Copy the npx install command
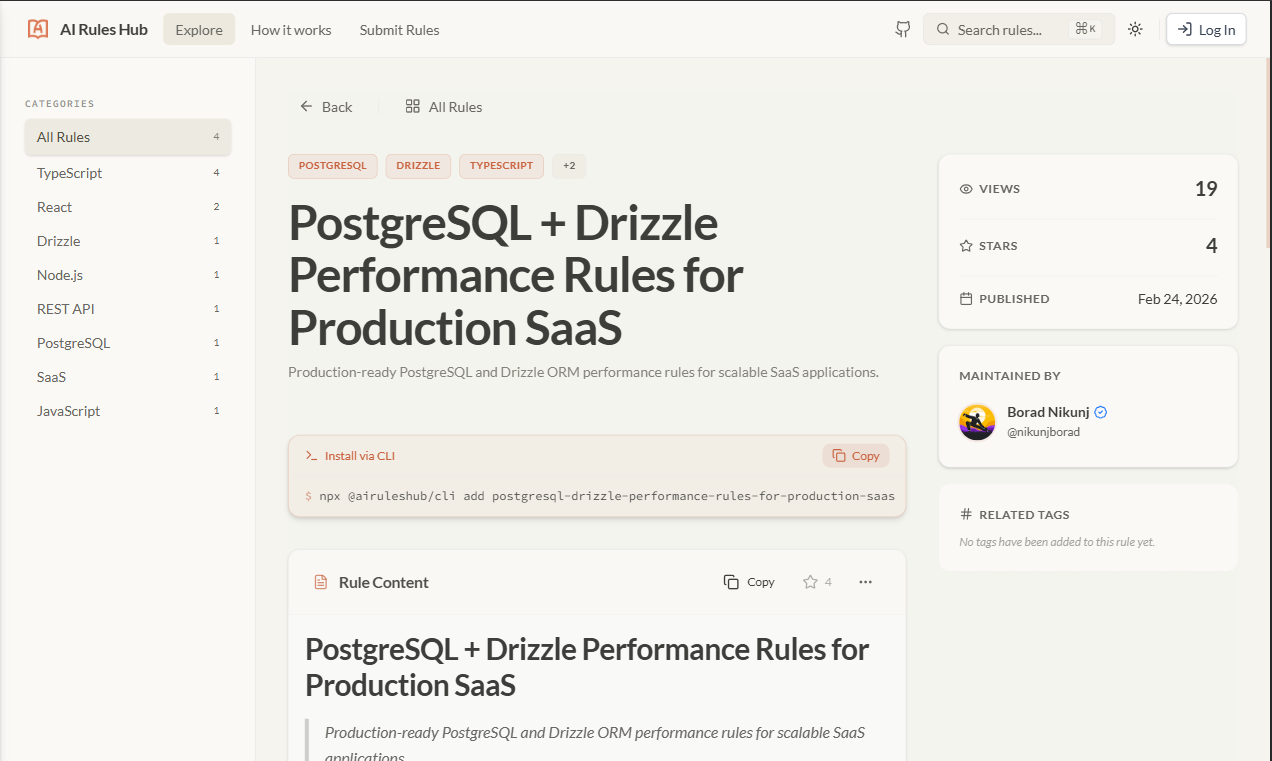 click(855, 455)
